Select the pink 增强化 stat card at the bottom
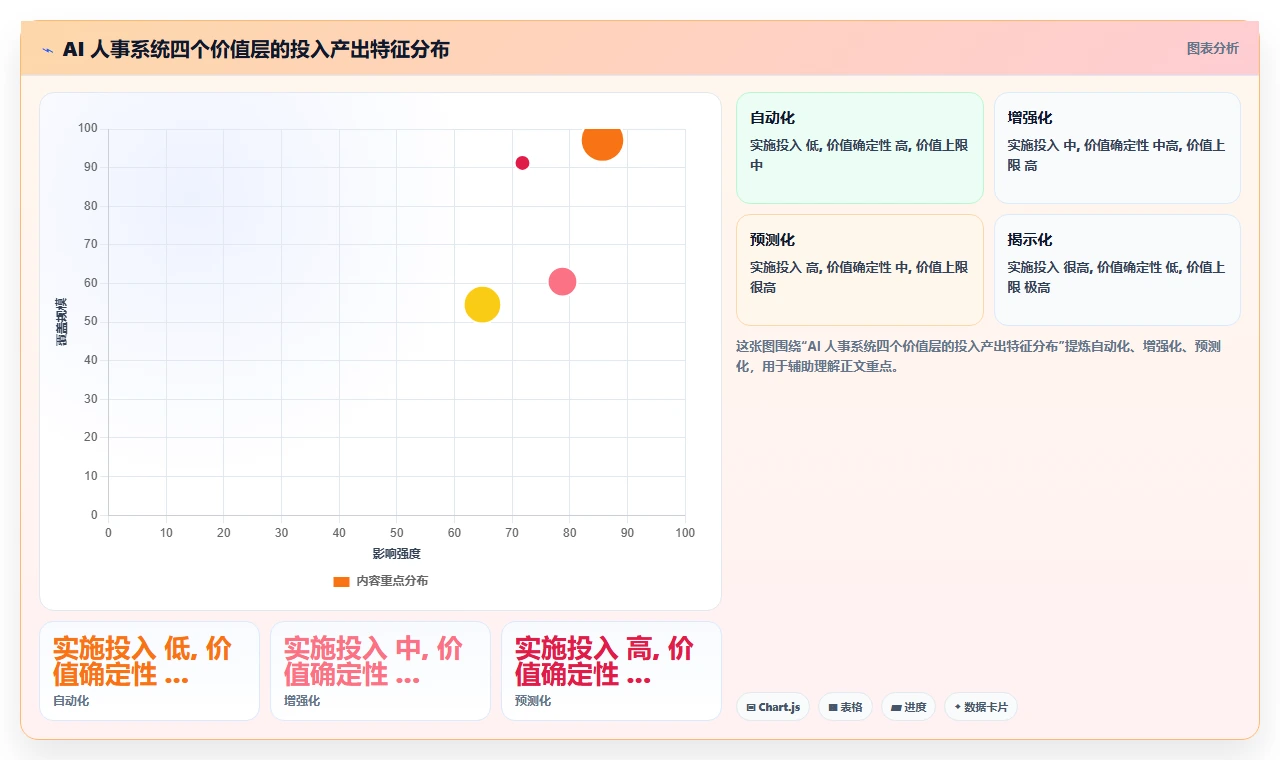Image resolution: width=1280 pixels, height=760 pixels. click(x=380, y=671)
